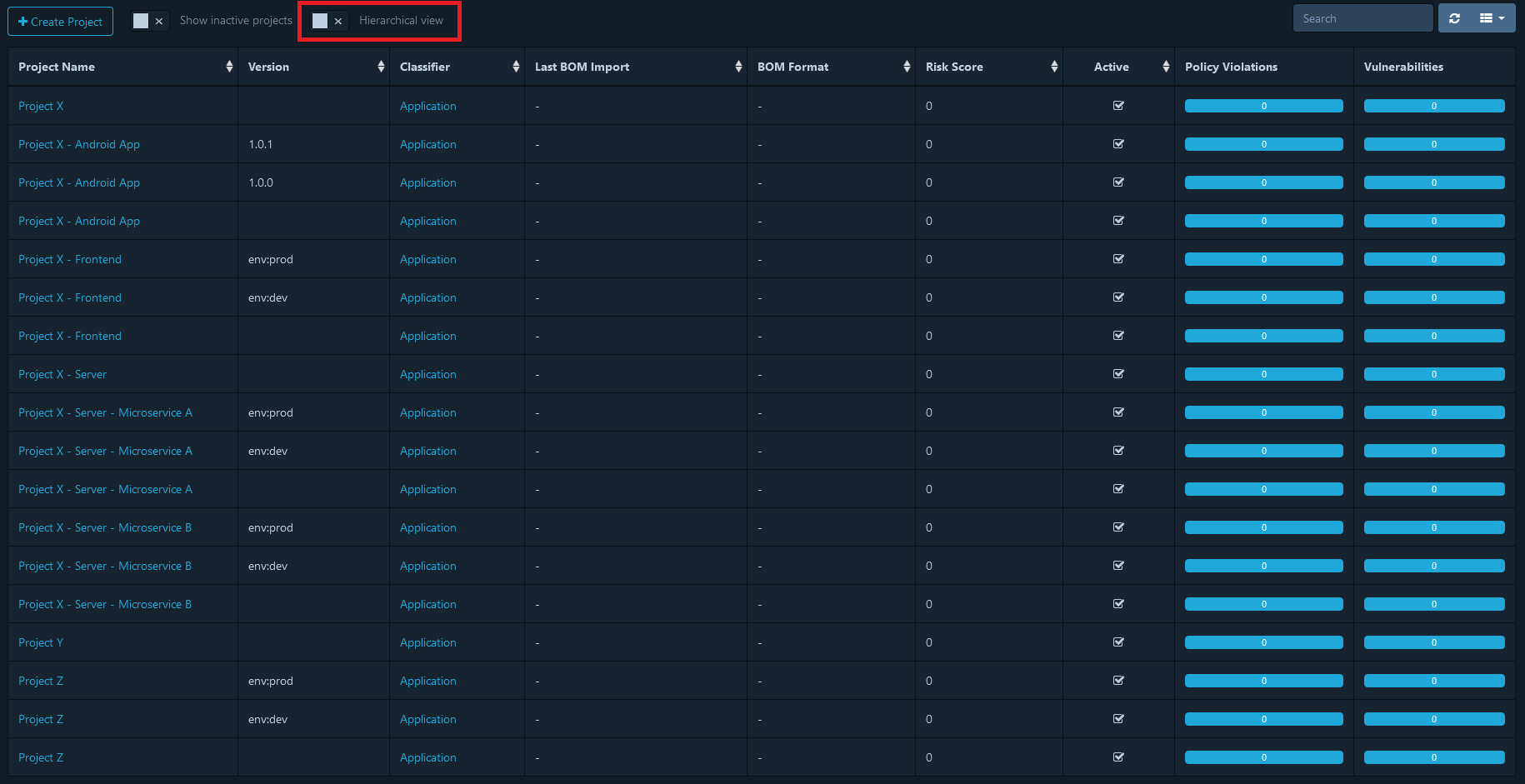Open the columns list dropdown button
The height and width of the screenshot is (784, 1525).
1492,18
